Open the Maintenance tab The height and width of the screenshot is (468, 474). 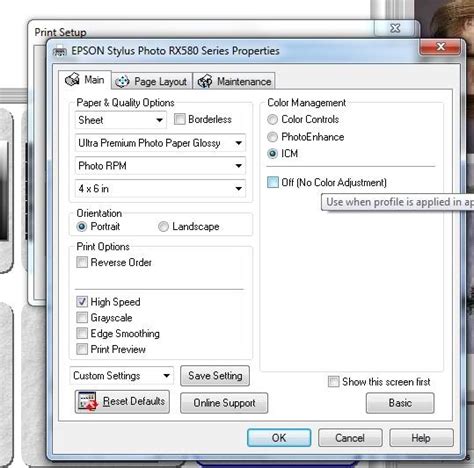coord(234,81)
